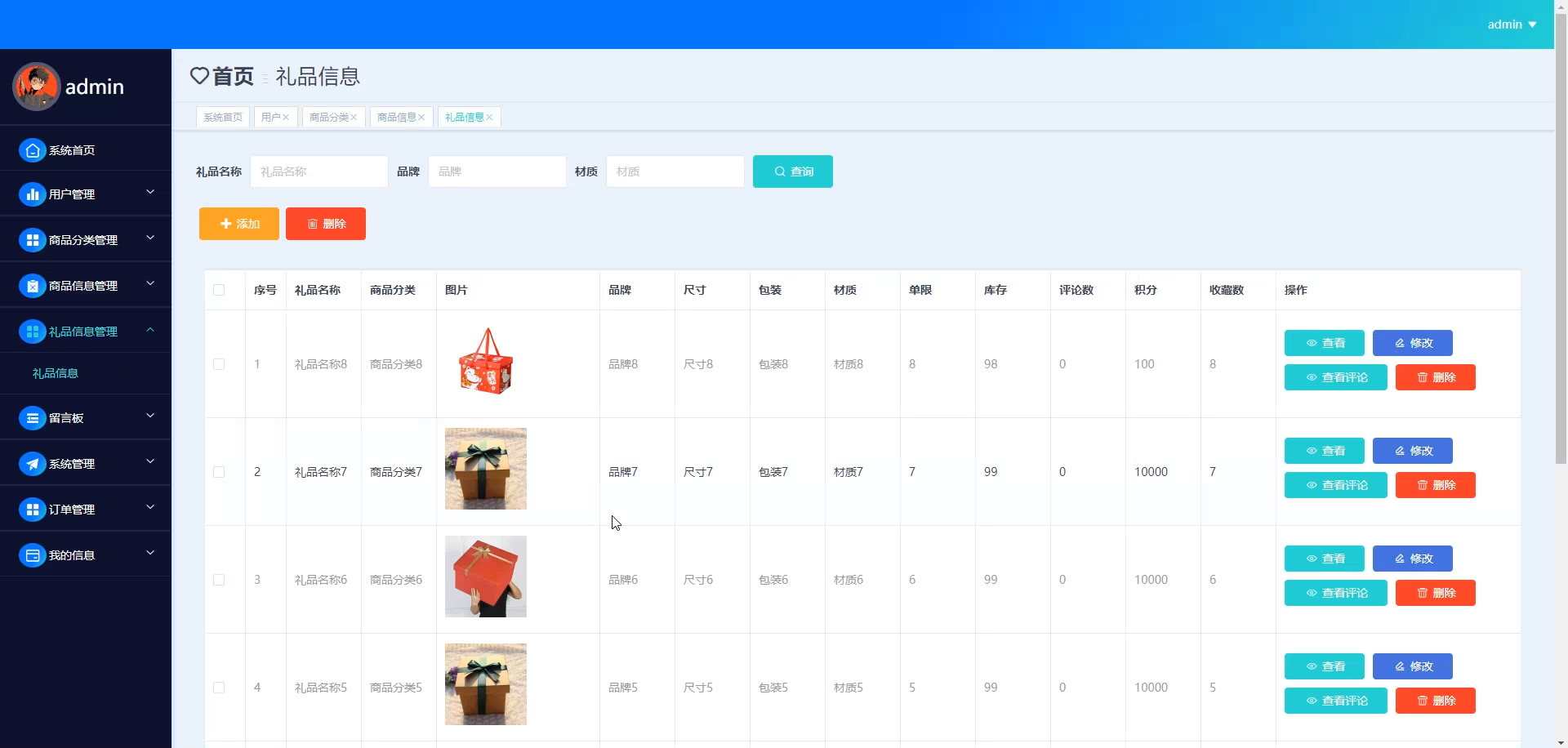Expand the 用户管理 menu chevron

[150, 193]
